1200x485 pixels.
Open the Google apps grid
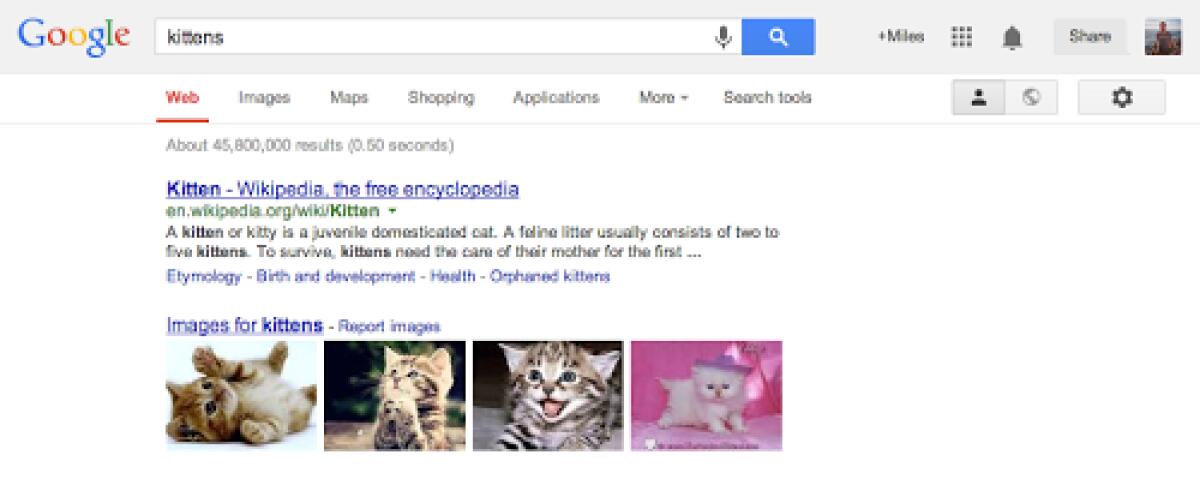point(962,37)
